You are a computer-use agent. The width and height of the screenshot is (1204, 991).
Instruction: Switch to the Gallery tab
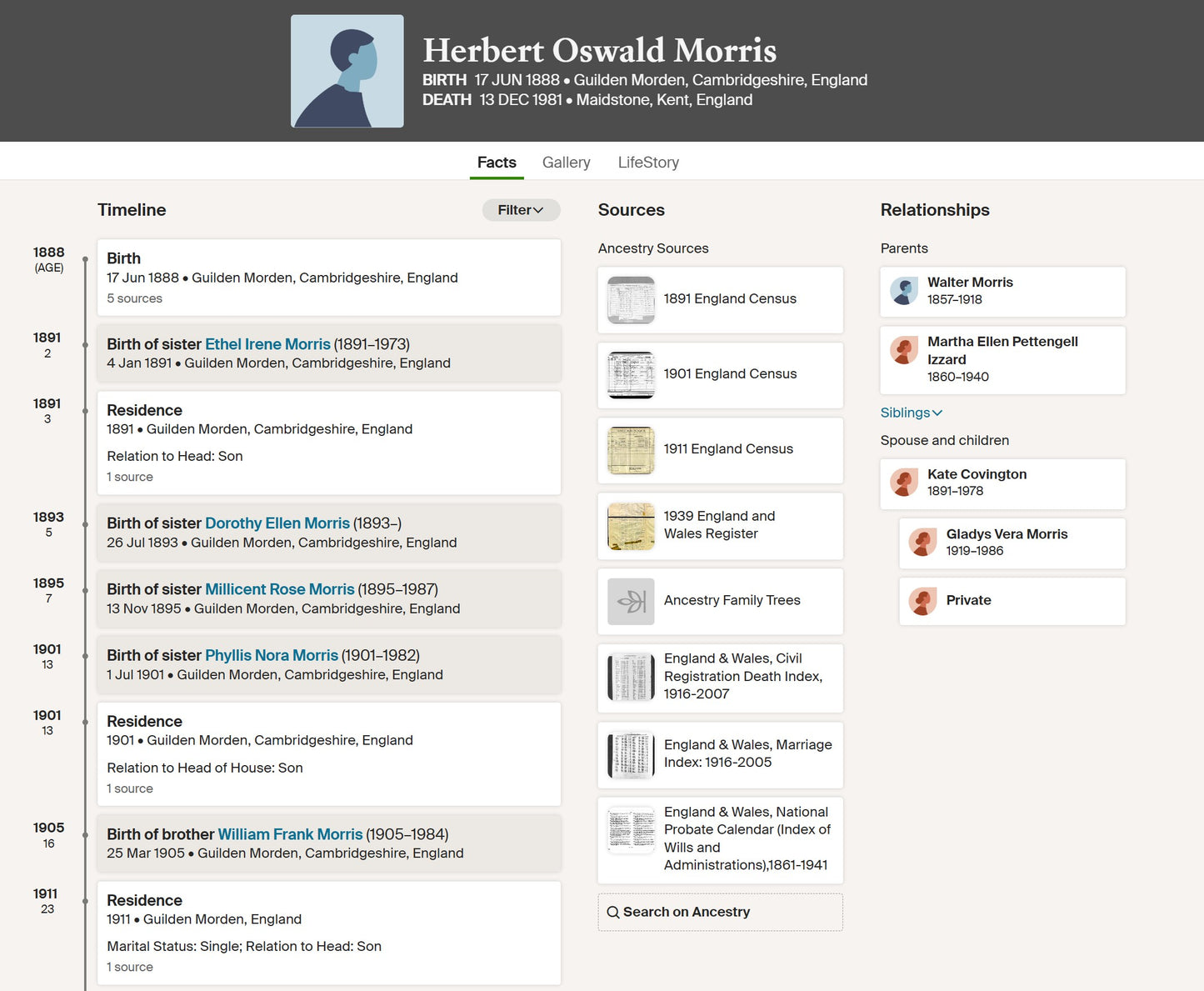point(566,163)
